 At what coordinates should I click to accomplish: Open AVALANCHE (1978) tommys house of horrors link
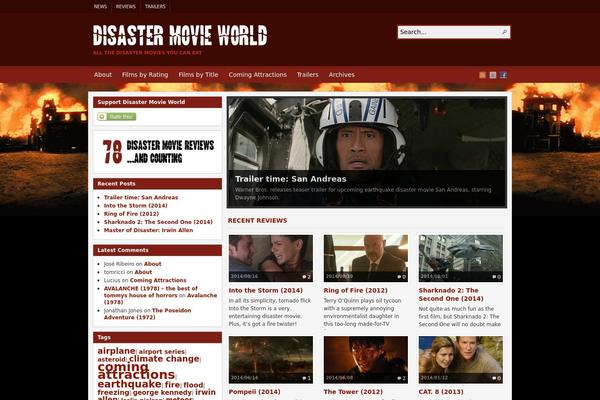coord(151,292)
